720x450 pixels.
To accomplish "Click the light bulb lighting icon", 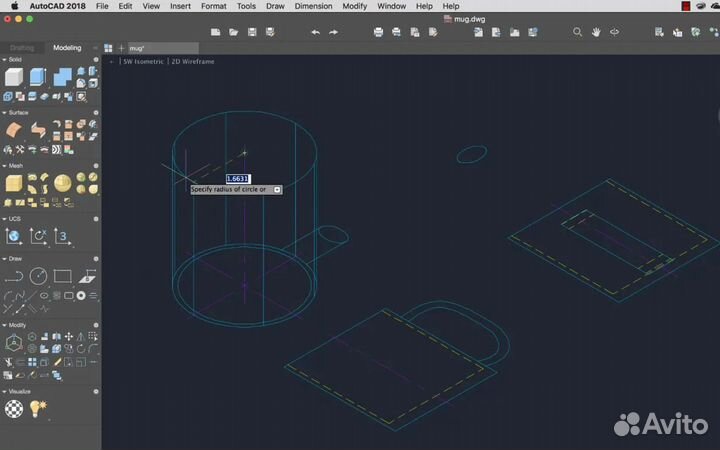I will click(38, 409).
